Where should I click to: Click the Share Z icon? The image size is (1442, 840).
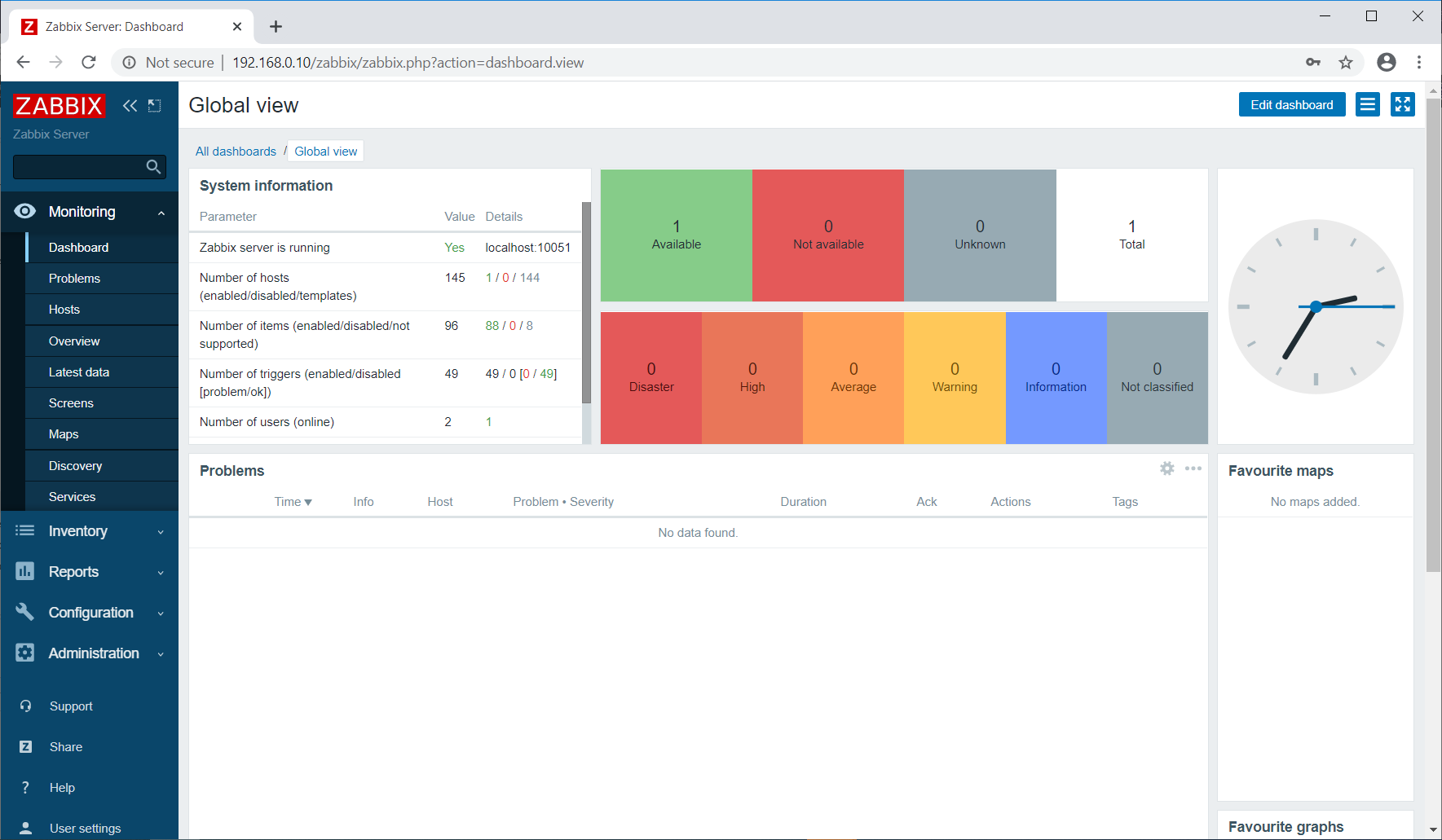[26, 747]
